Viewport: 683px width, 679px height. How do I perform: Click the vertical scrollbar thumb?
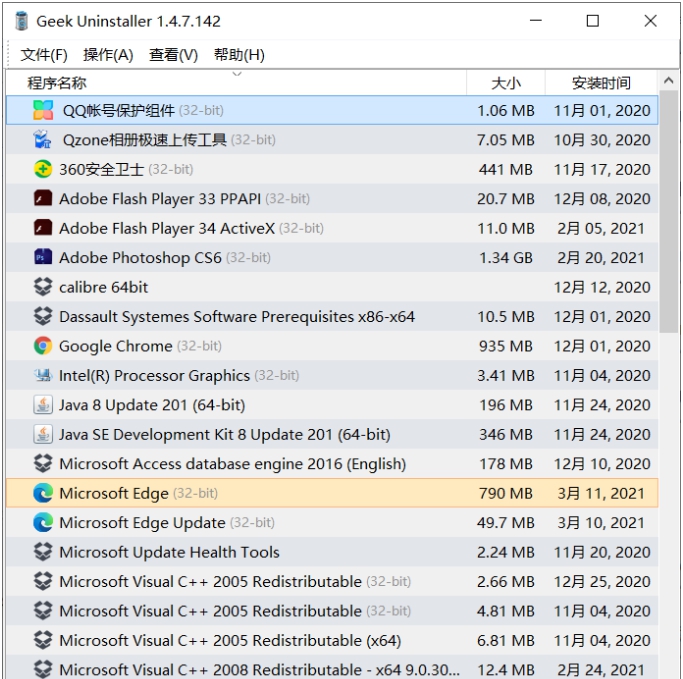(669, 211)
